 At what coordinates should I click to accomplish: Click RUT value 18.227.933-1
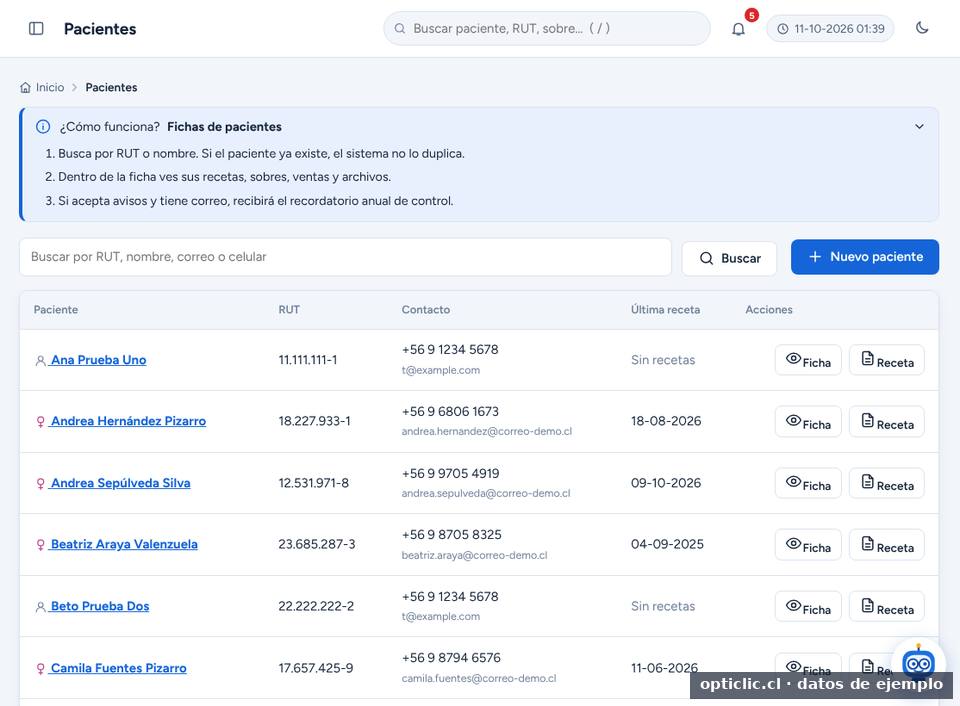(x=314, y=421)
